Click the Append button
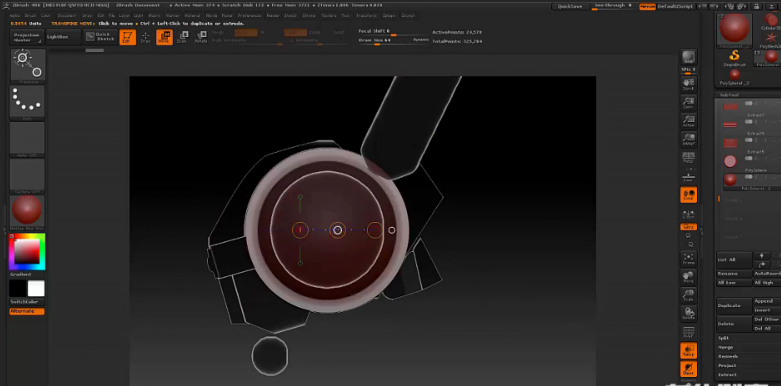Screen dimensions: 781x386 [x=767, y=301]
